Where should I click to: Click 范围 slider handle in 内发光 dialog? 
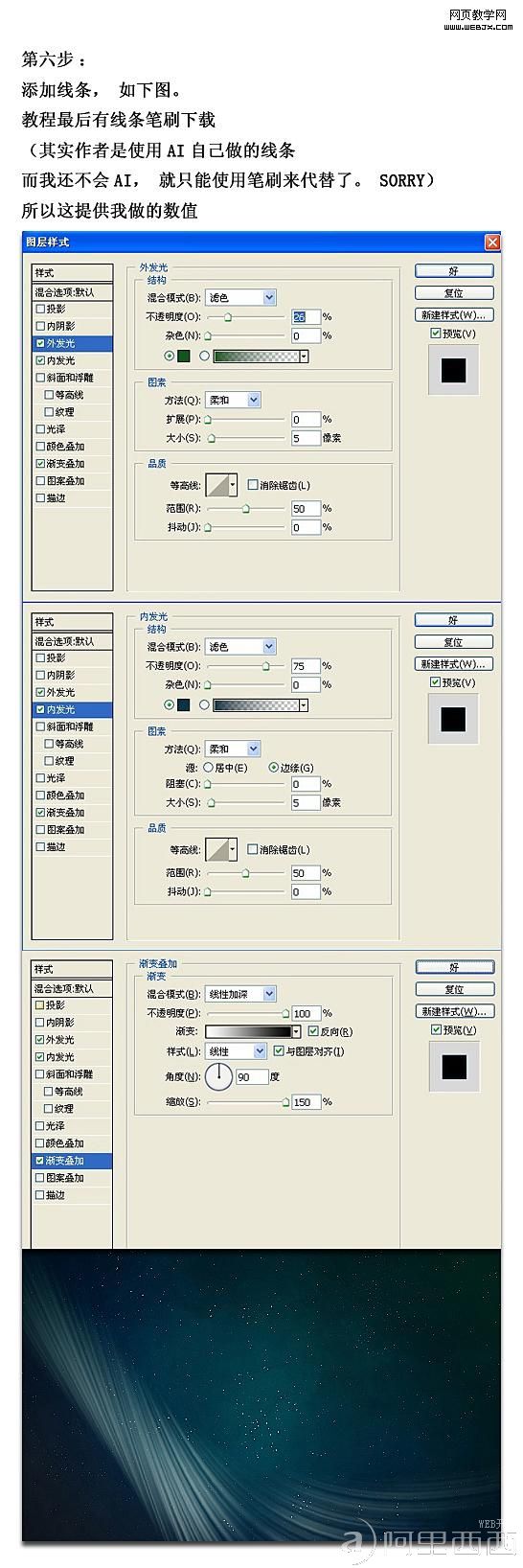[x=245, y=873]
